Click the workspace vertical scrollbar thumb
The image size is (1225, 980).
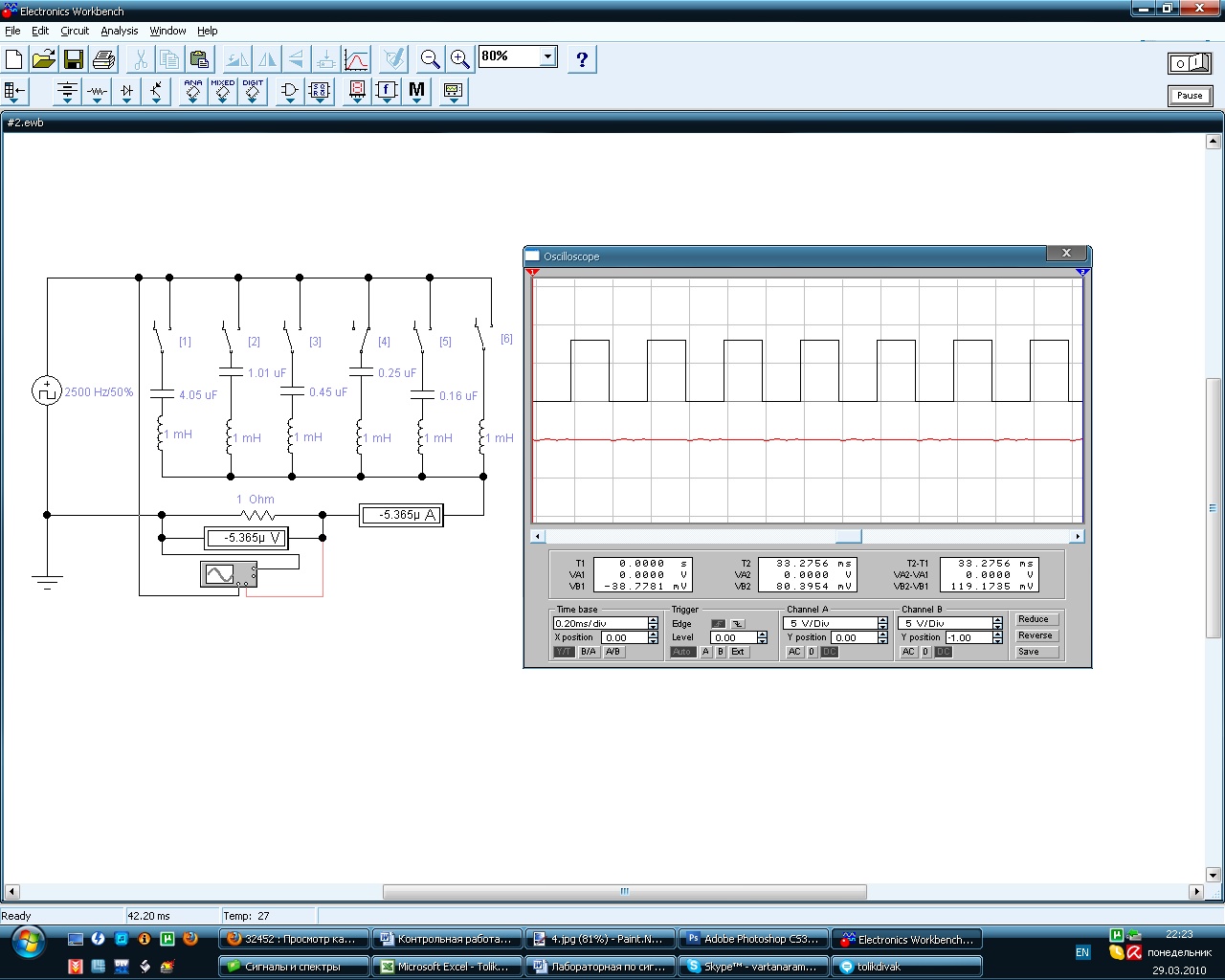(1213, 507)
